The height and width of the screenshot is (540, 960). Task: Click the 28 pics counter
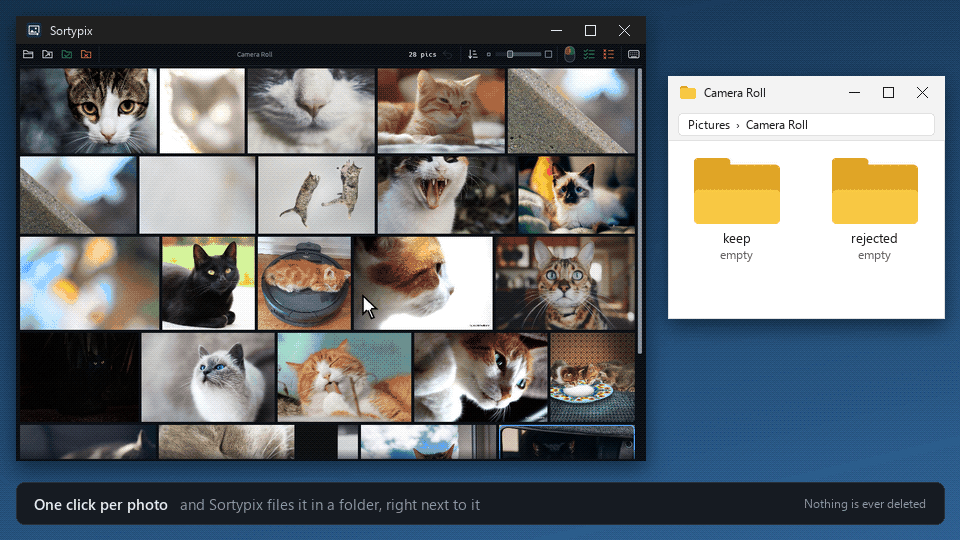tap(422, 54)
